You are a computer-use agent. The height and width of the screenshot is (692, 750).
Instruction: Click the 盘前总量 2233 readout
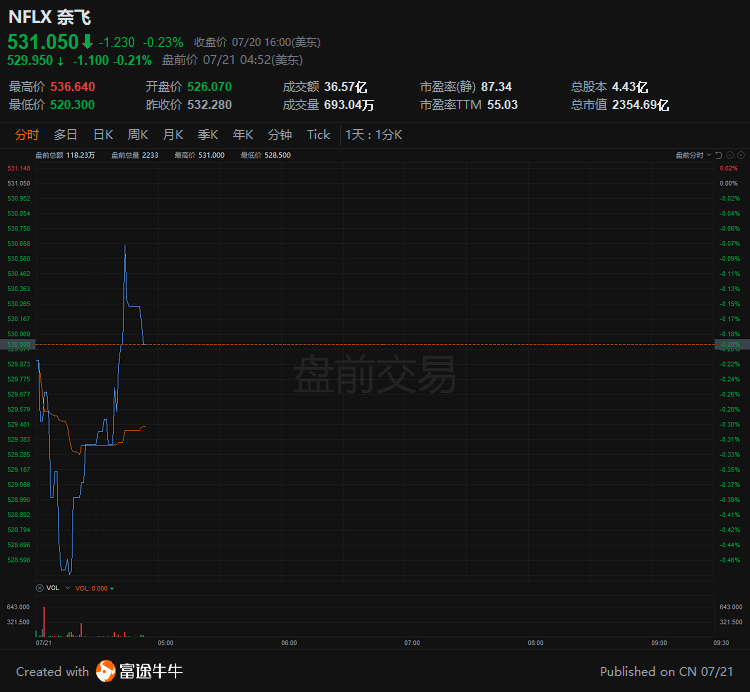tap(135, 155)
